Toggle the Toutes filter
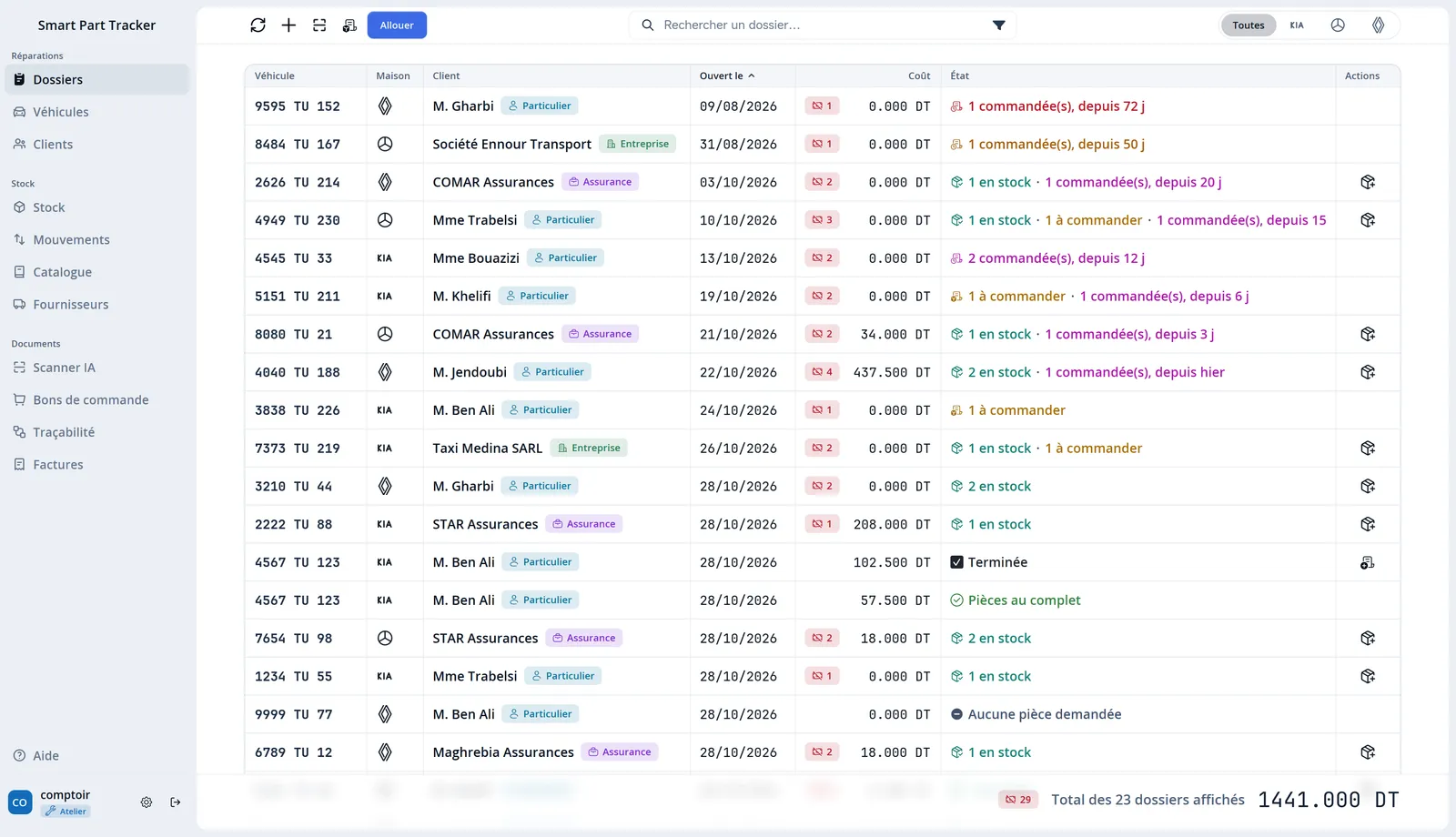 [1249, 25]
